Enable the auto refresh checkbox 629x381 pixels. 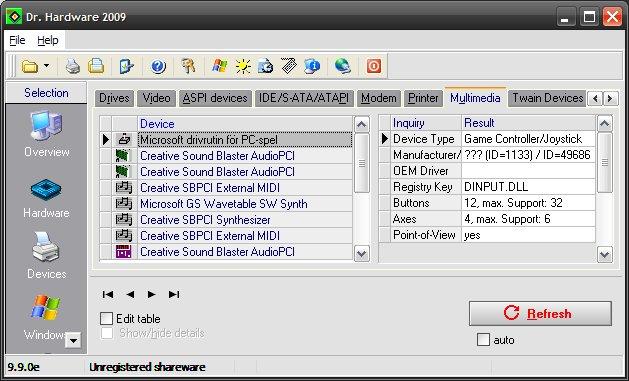click(483, 340)
